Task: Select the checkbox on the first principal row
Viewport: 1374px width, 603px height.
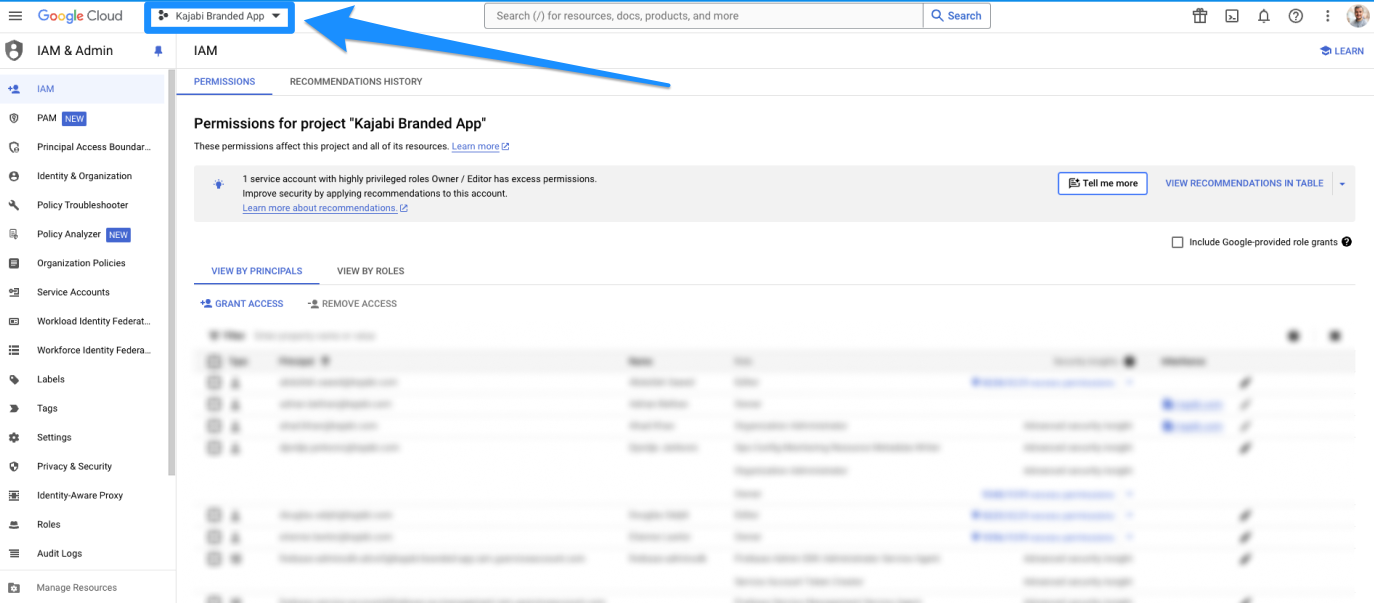Action: click(212, 382)
